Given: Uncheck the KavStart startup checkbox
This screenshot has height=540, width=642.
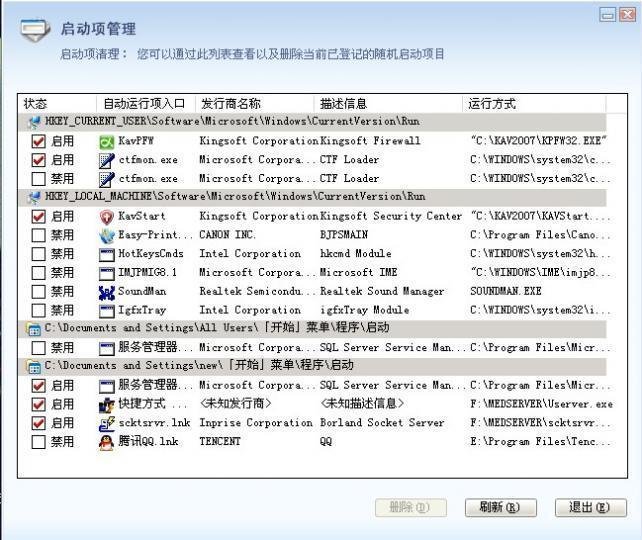Looking at the screenshot, I should point(38,217).
